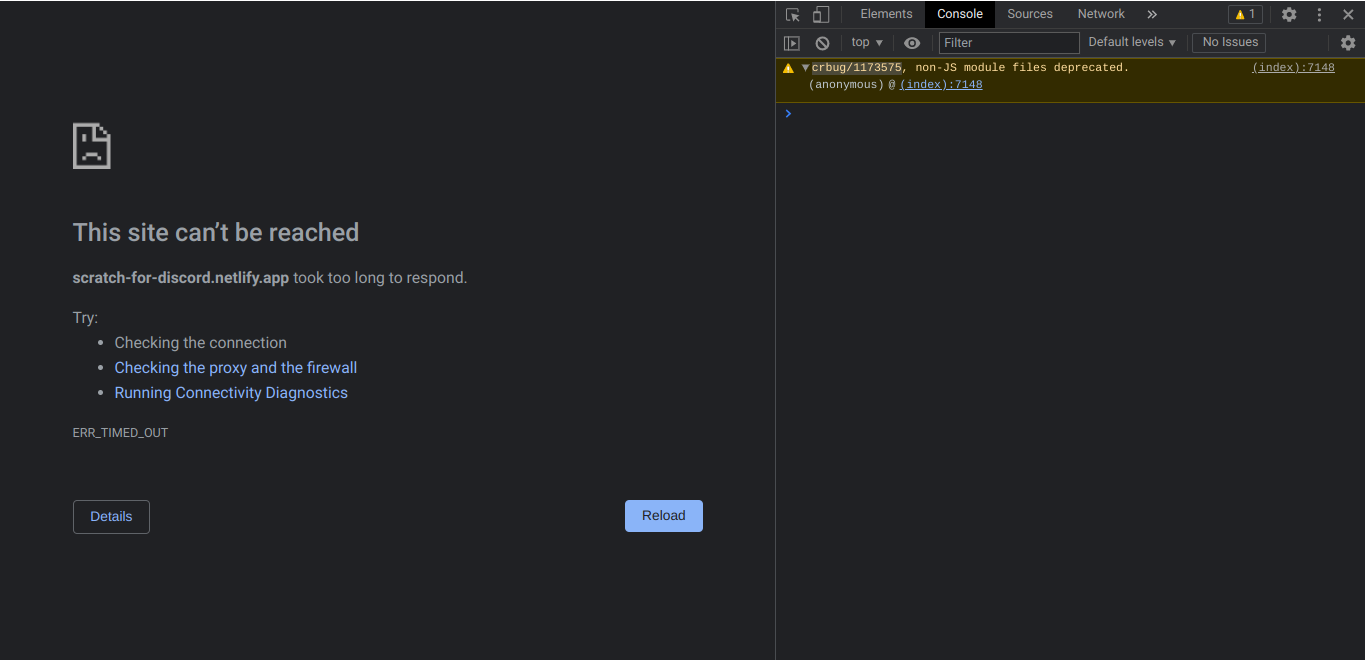Select the inspect element tool
This screenshot has width=1365, height=660.
(790, 14)
